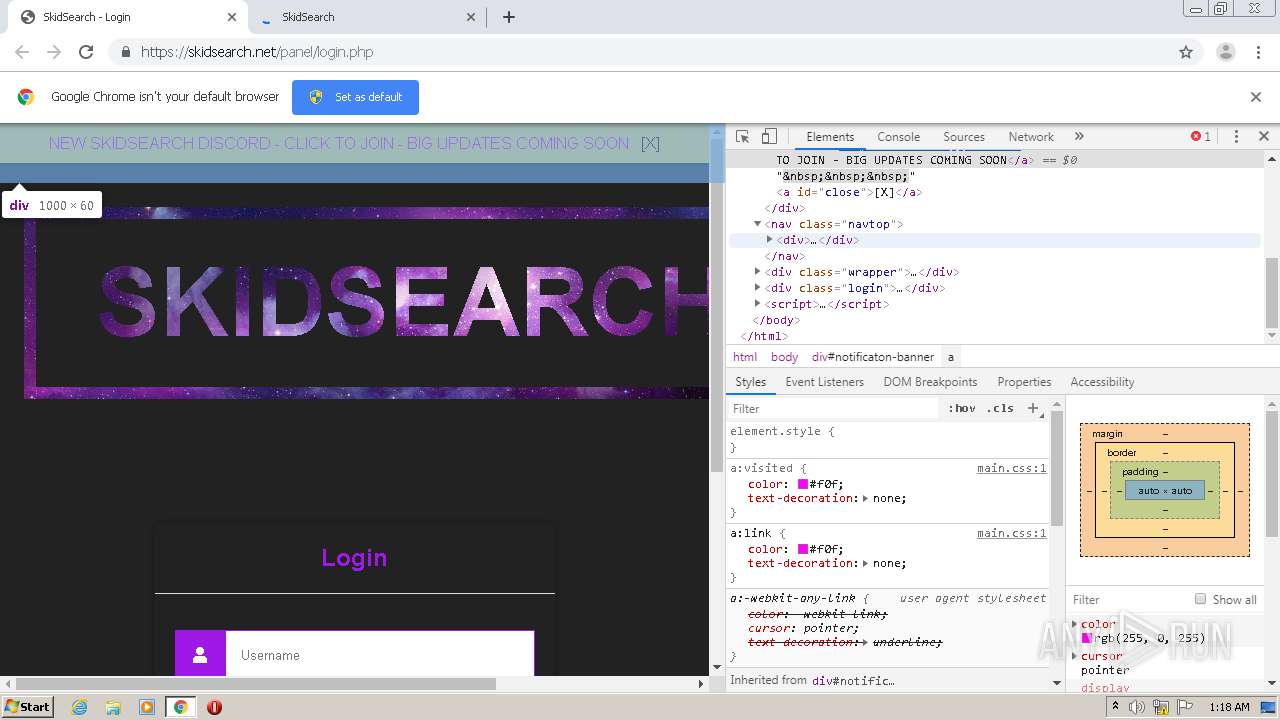The height and width of the screenshot is (720, 1280).
Task: Dismiss the default browser infobar
Action: point(1256,97)
